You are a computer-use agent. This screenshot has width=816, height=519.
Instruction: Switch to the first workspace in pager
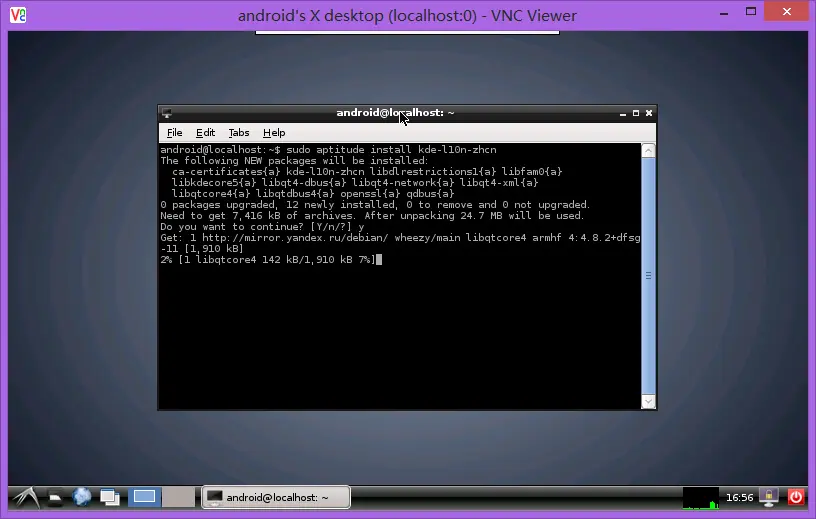tap(144, 497)
